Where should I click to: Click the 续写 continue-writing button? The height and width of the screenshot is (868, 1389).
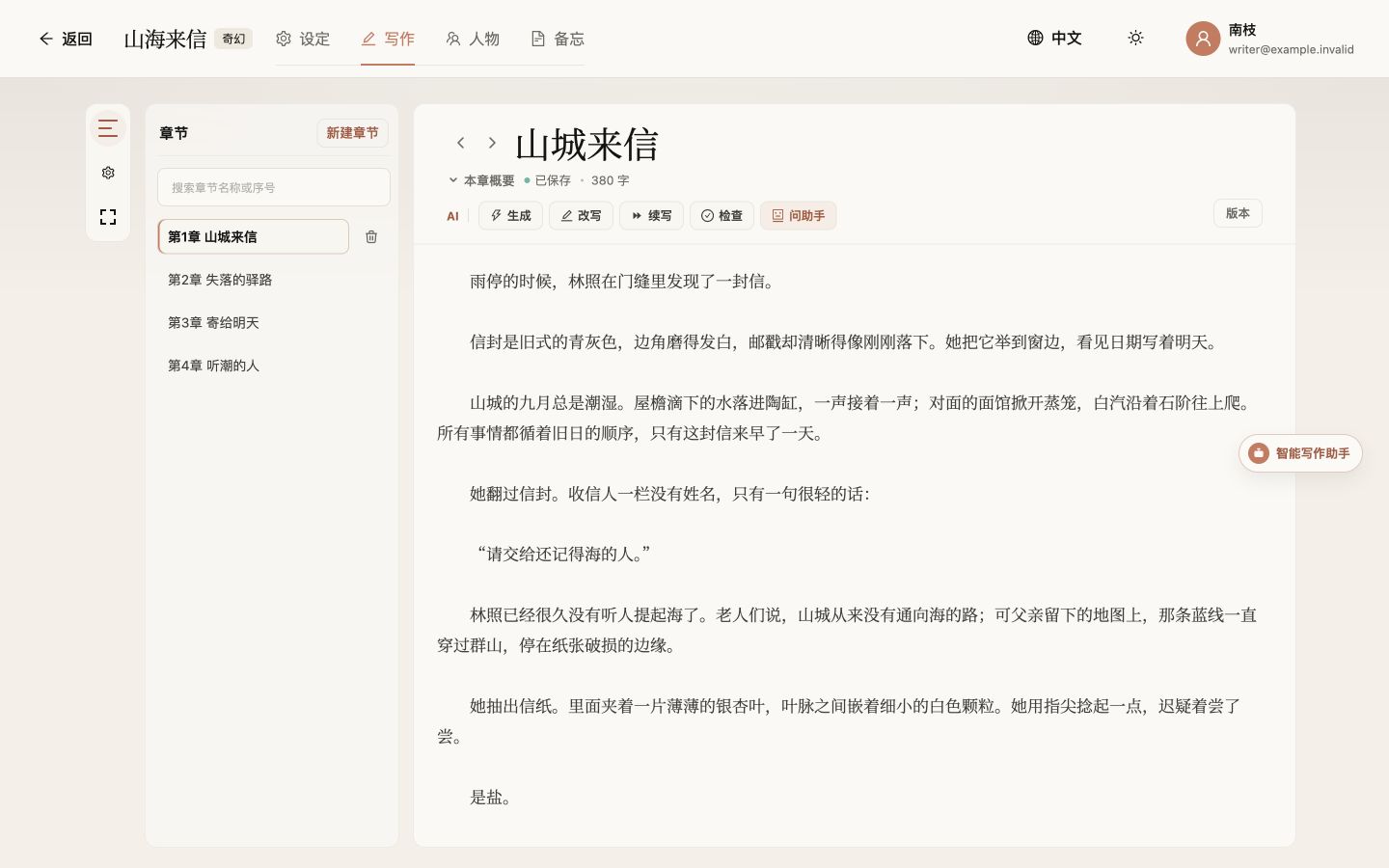pos(651,215)
